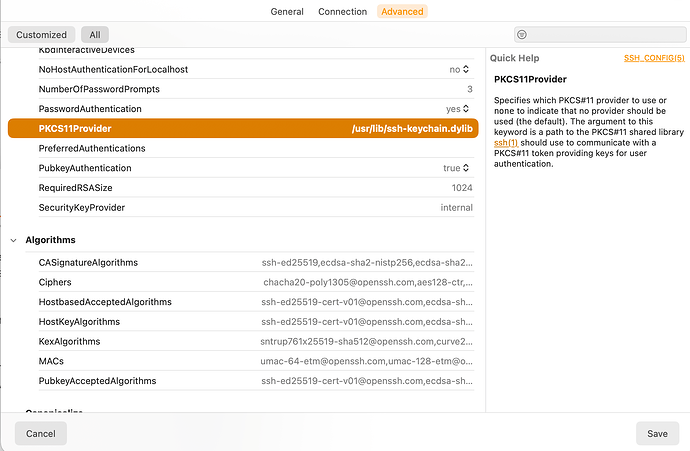Click the Save button
The height and width of the screenshot is (451, 690).
(x=657, y=433)
